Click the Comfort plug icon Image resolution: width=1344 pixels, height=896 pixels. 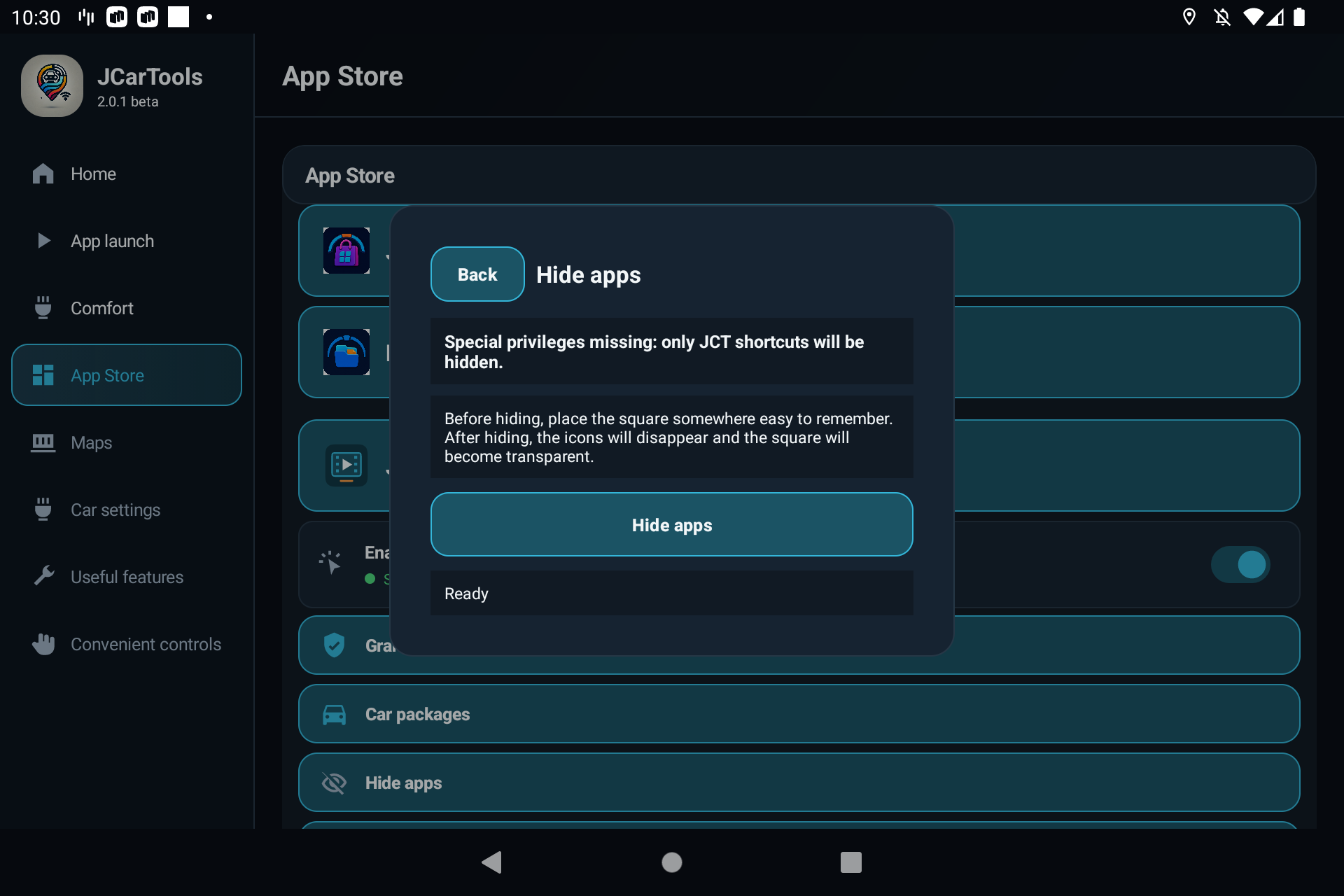coord(43,307)
